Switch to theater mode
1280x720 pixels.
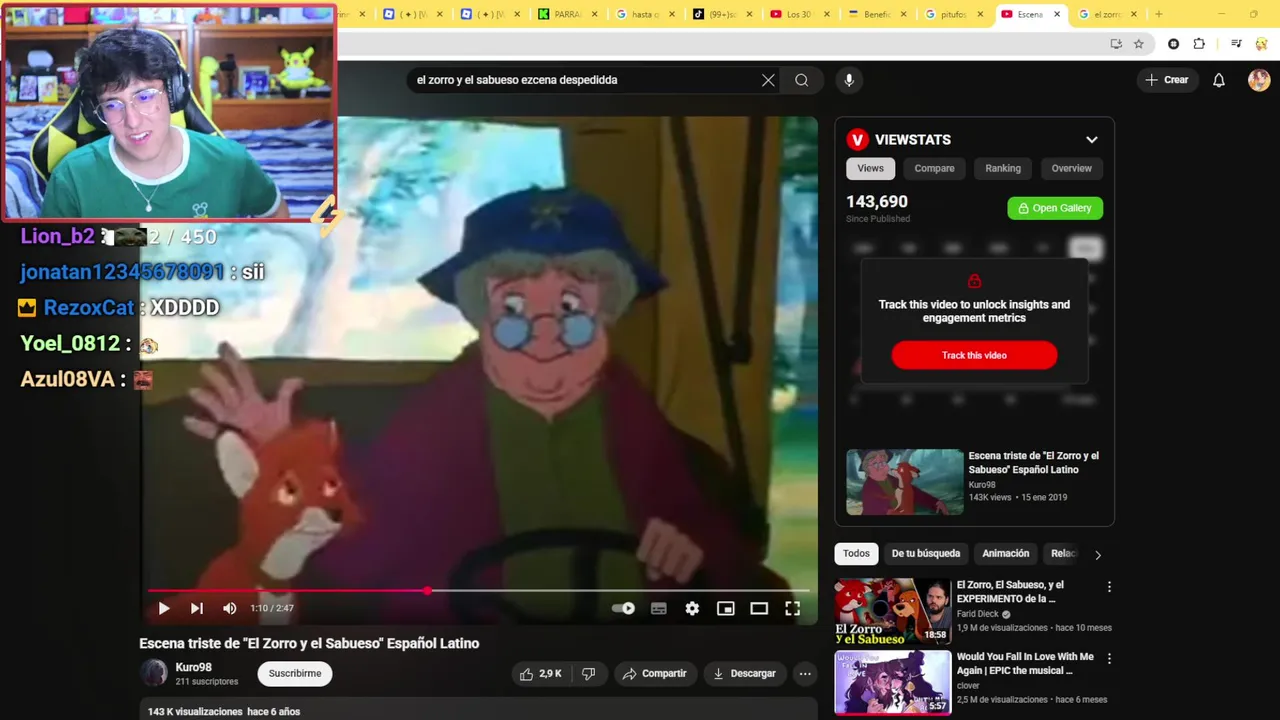pos(759,608)
